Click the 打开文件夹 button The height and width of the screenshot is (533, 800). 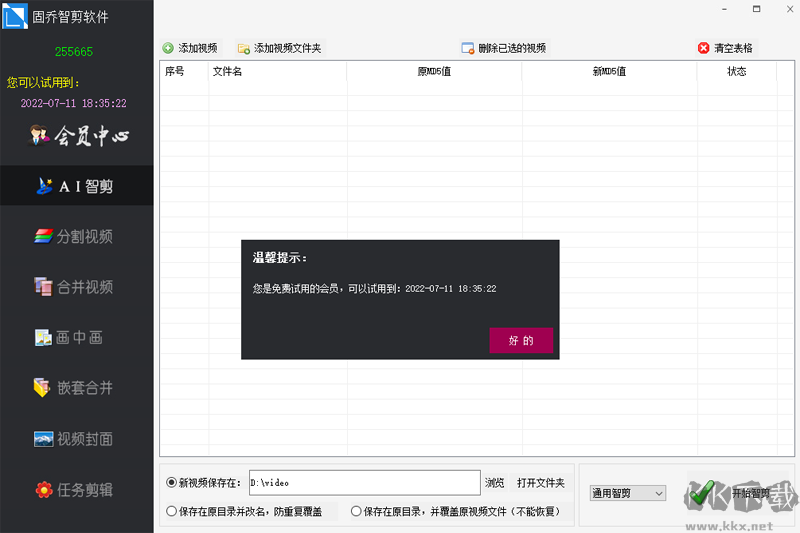[x=541, y=483]
